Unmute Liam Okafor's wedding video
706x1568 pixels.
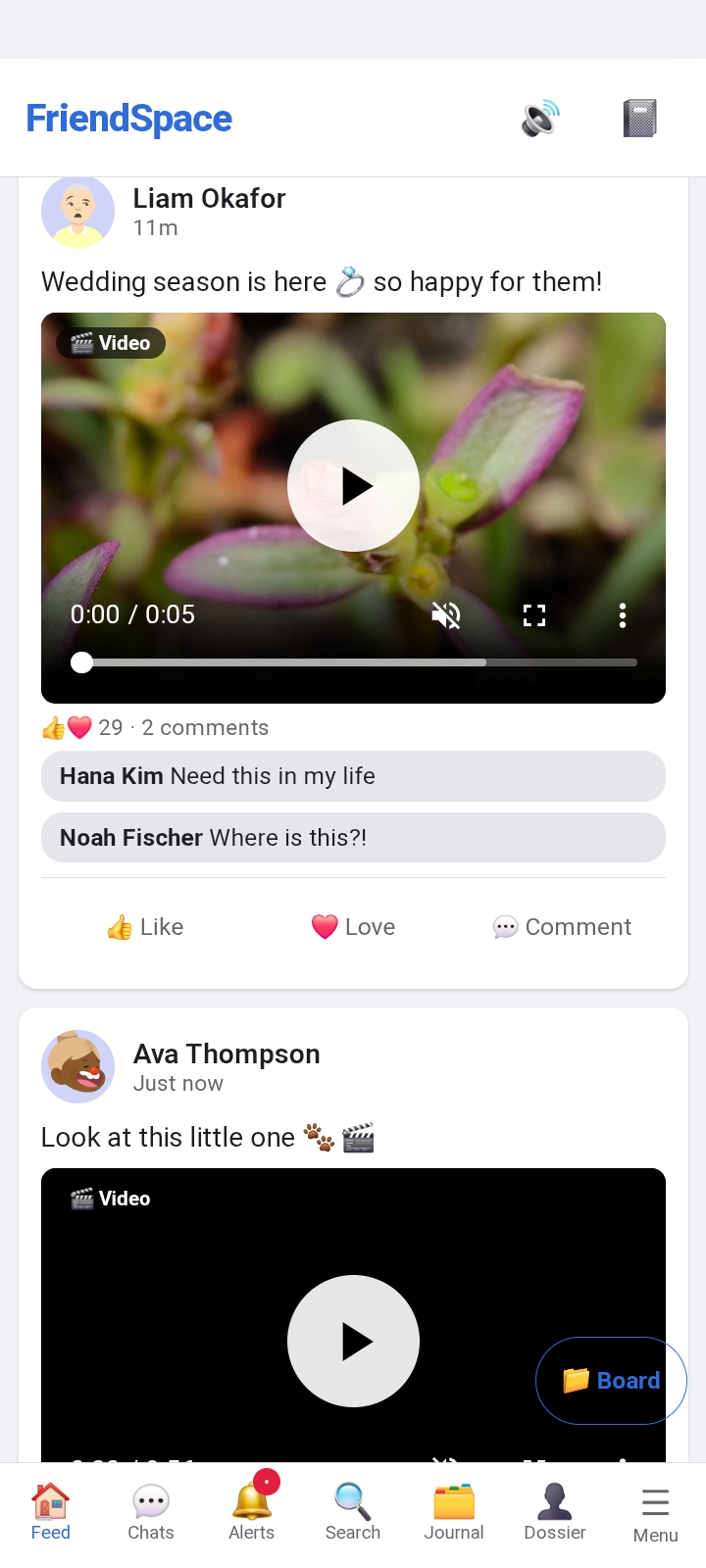(x=446, y=615)
